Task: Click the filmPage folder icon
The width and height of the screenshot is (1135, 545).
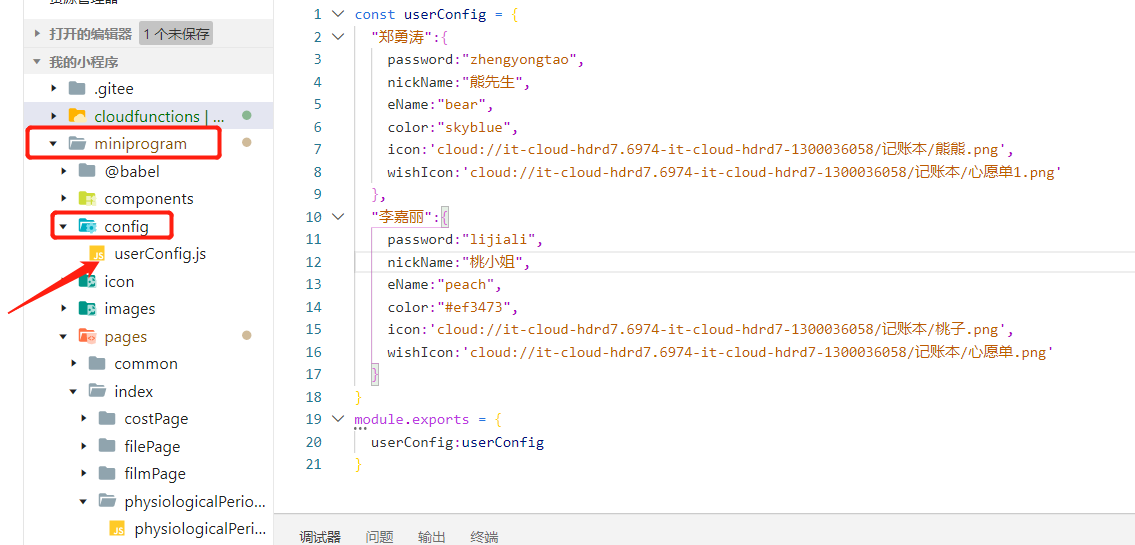Action: [x=106, y=473]
